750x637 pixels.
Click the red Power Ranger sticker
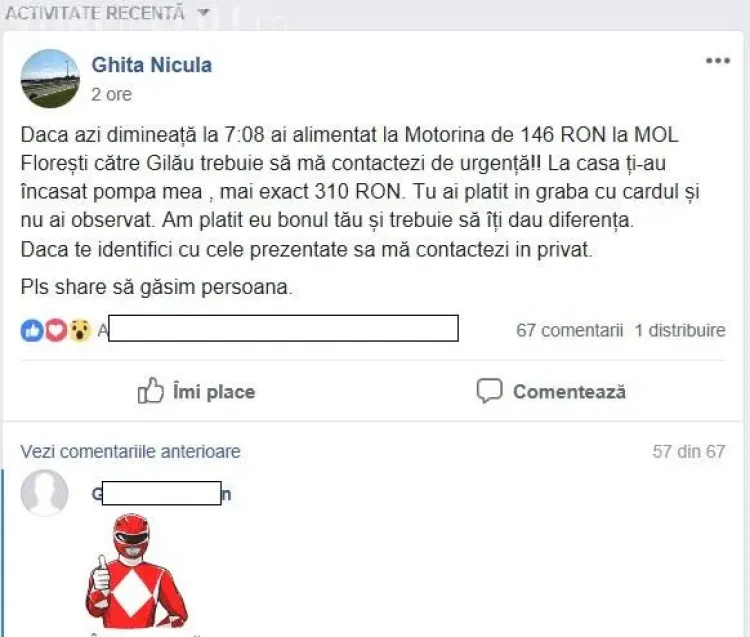137,572
